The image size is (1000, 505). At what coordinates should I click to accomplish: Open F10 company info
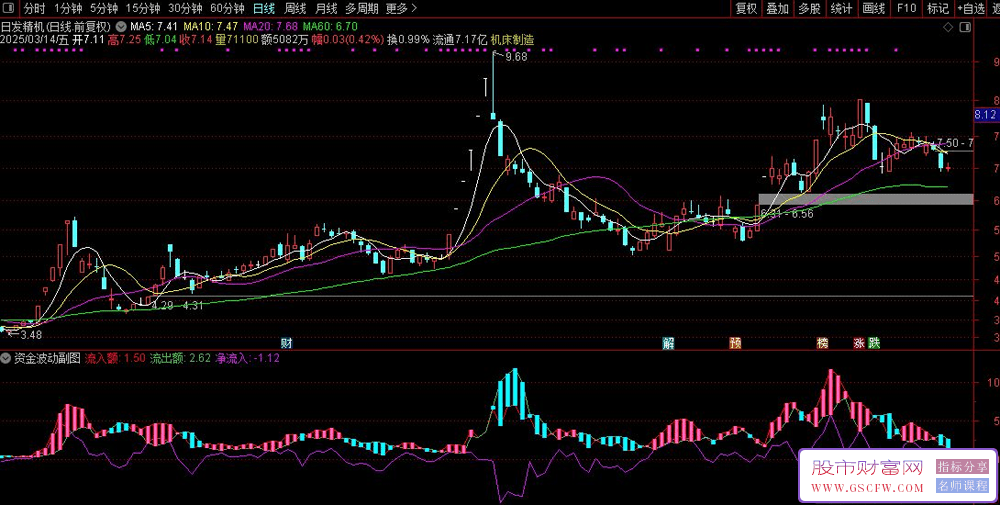(906, 8)
